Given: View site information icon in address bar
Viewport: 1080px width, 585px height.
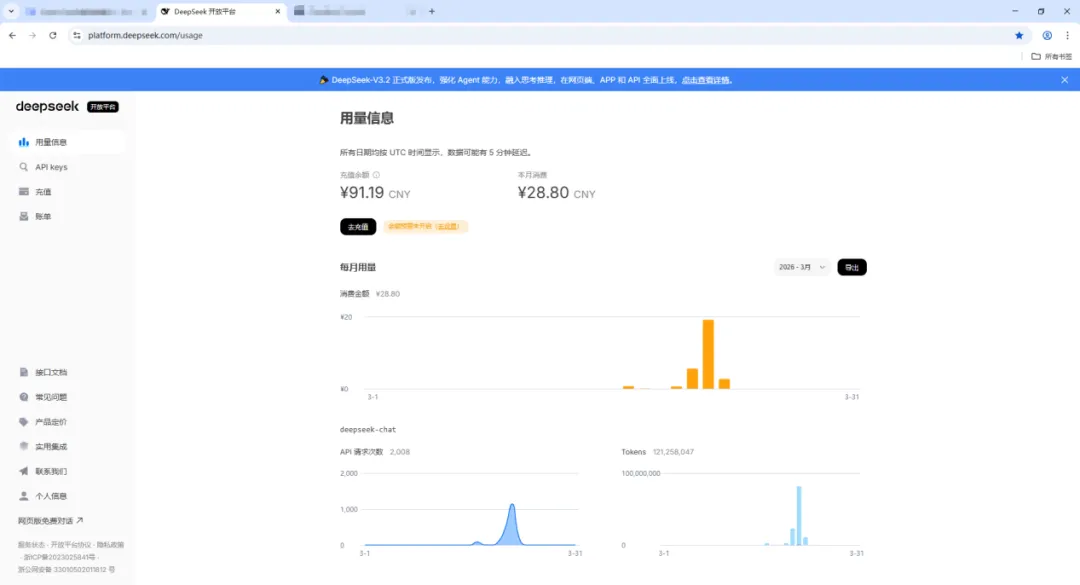Looking at the screenshot, I should (76, 35).
